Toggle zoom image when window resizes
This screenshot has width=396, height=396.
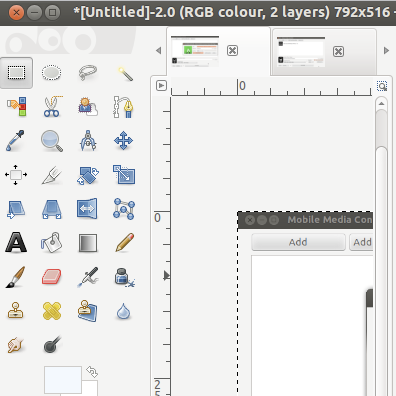(x=382, y=86)
